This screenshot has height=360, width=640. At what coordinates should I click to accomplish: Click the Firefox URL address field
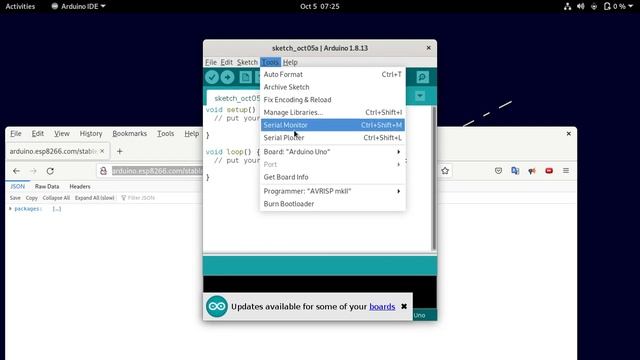157,171
